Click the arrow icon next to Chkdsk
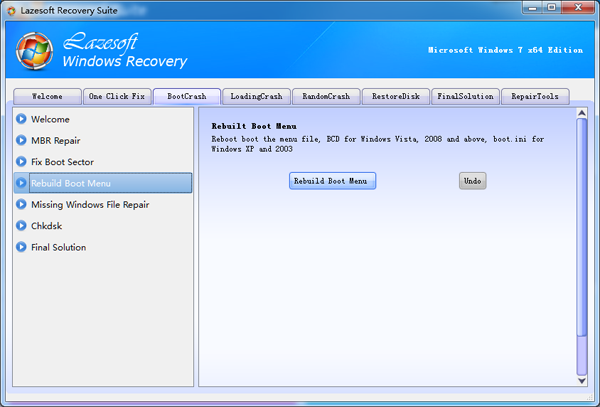 [21, 226]
